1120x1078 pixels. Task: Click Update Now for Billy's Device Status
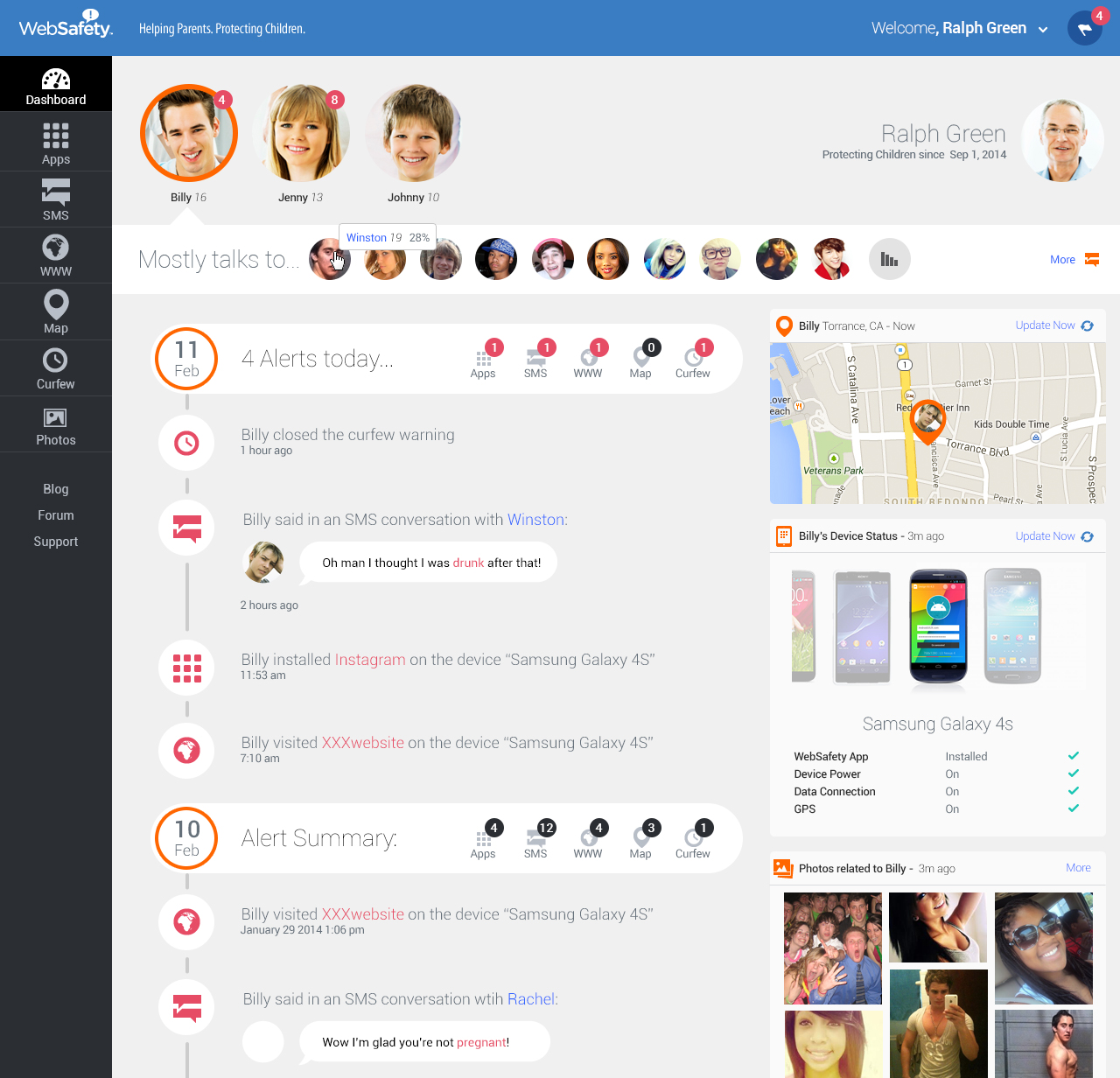pyautogui.click(x=1045, y=536)
